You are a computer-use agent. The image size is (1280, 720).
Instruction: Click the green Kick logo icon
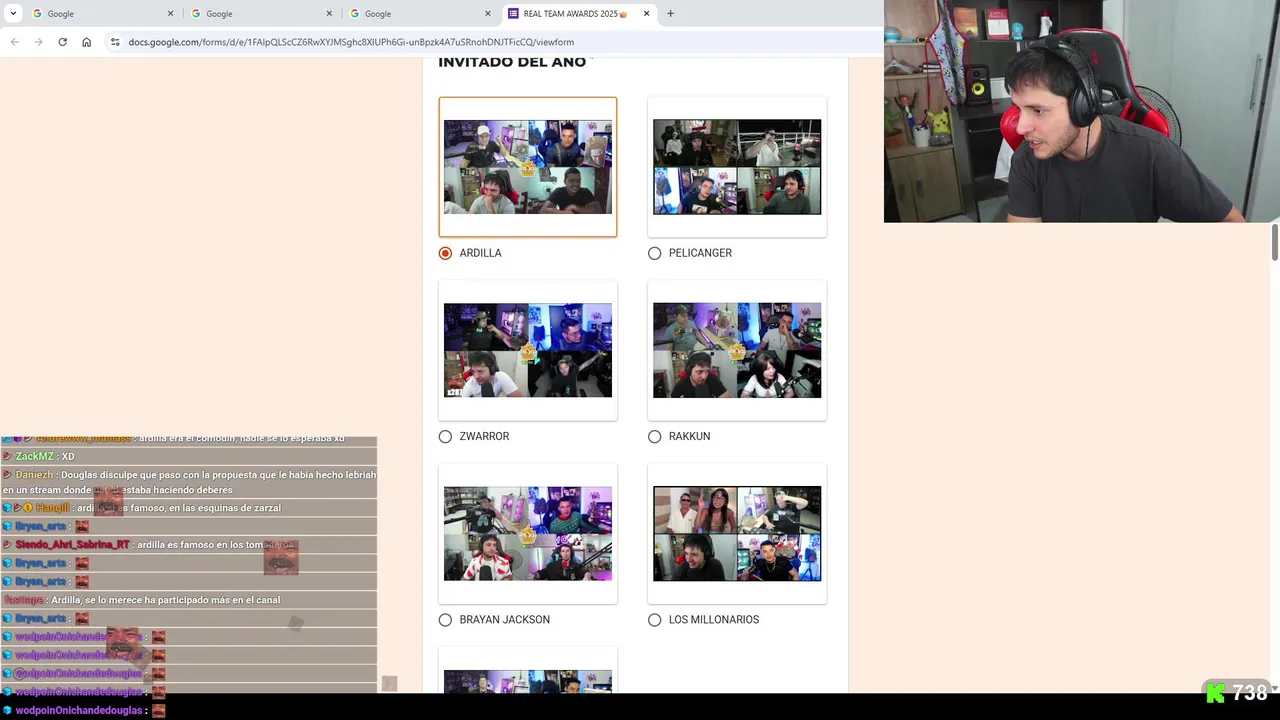tap(1215, 692)
